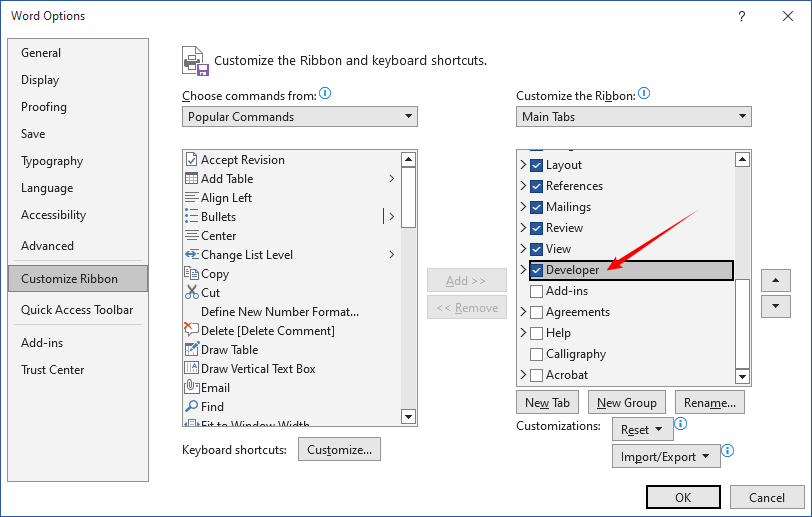Viewport: 812px width, 517px height.
Task: Open the Main Tabs dropdown
Action: (x=633, y=117)
